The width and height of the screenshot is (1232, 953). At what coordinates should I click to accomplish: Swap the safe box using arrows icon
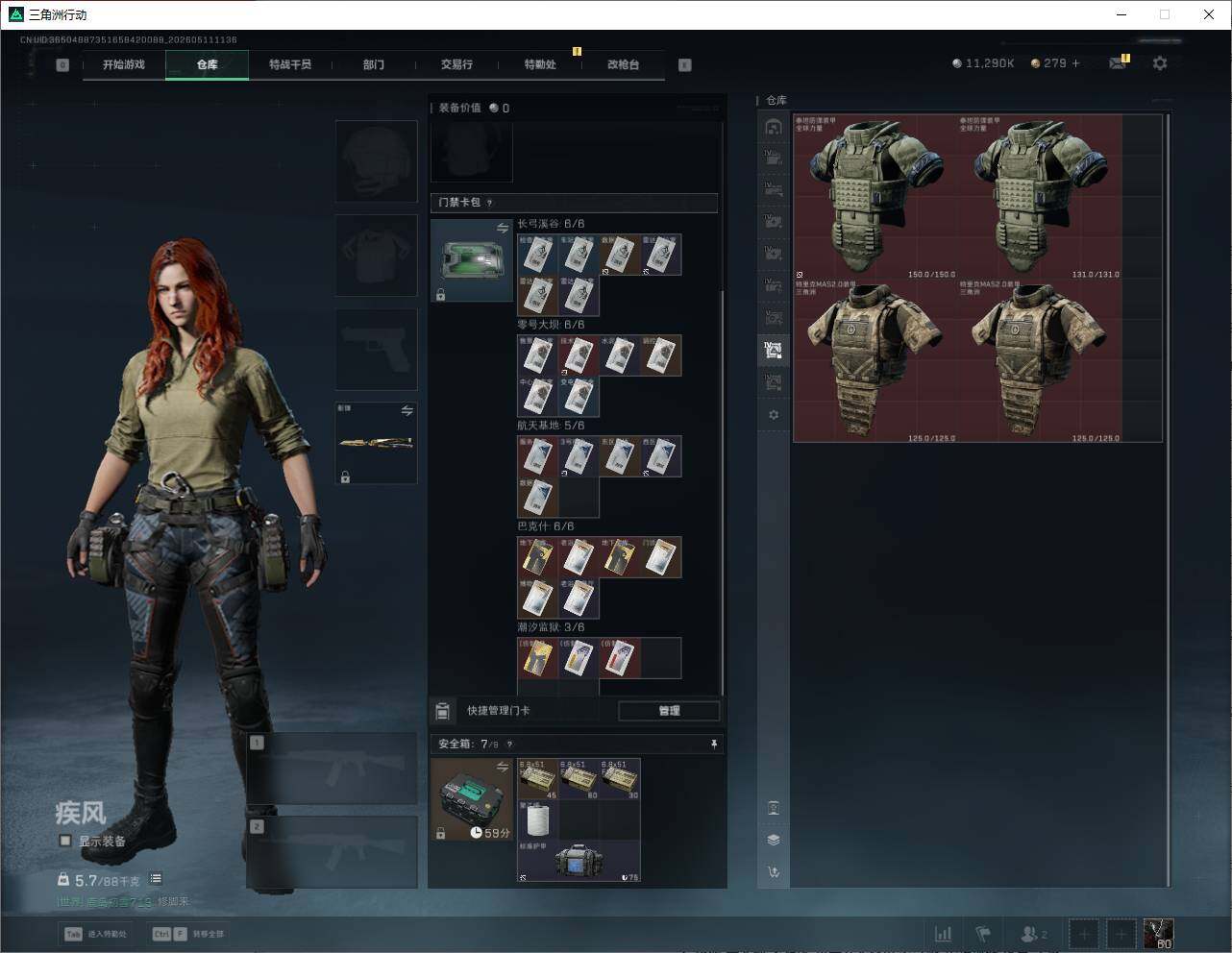coord(503,767)
